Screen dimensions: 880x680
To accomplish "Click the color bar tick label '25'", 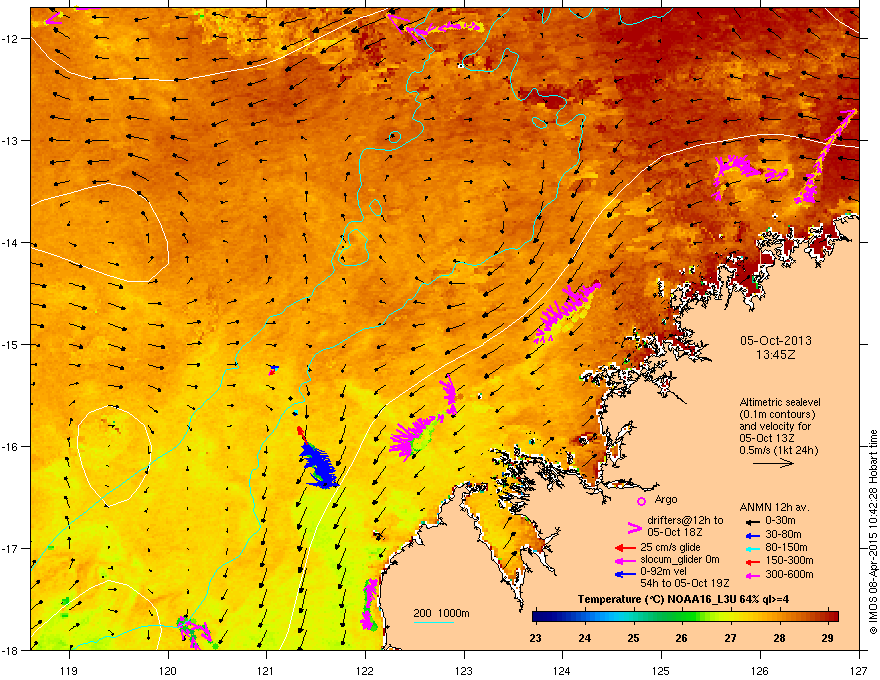I will pyautogui.click(x=634, y=638).
